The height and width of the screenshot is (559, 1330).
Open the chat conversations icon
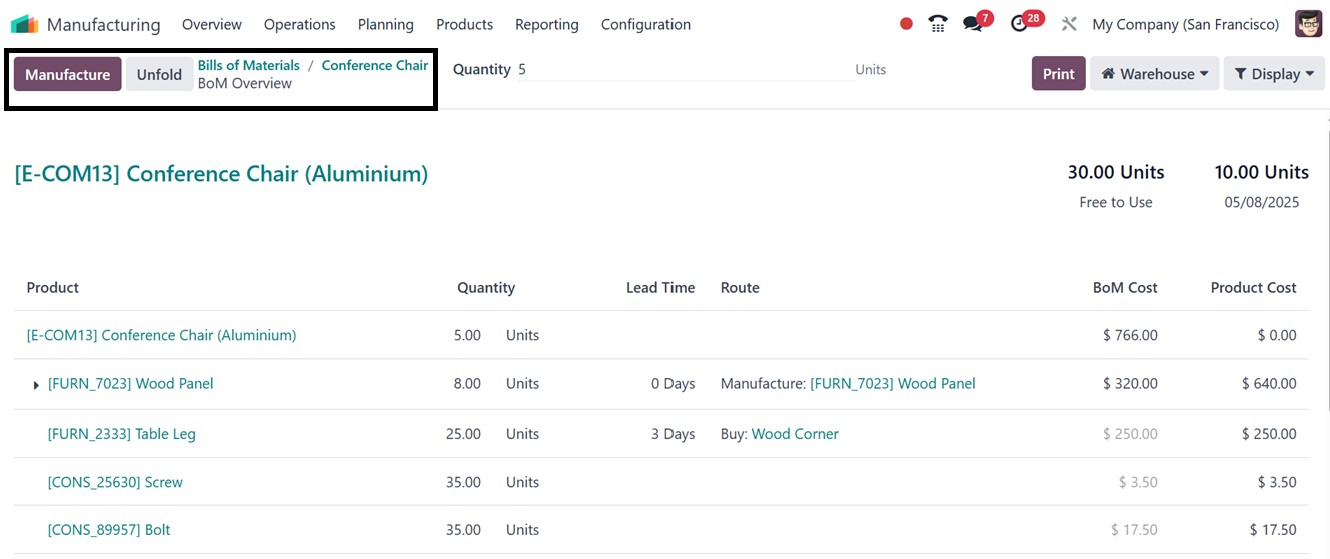click(x=973, y=24)
